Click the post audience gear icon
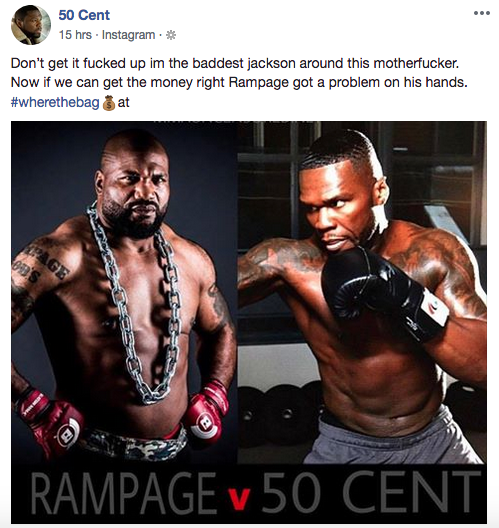Image resolution: width=499 pixels, height=528 pixels. [x=171, y=35]
